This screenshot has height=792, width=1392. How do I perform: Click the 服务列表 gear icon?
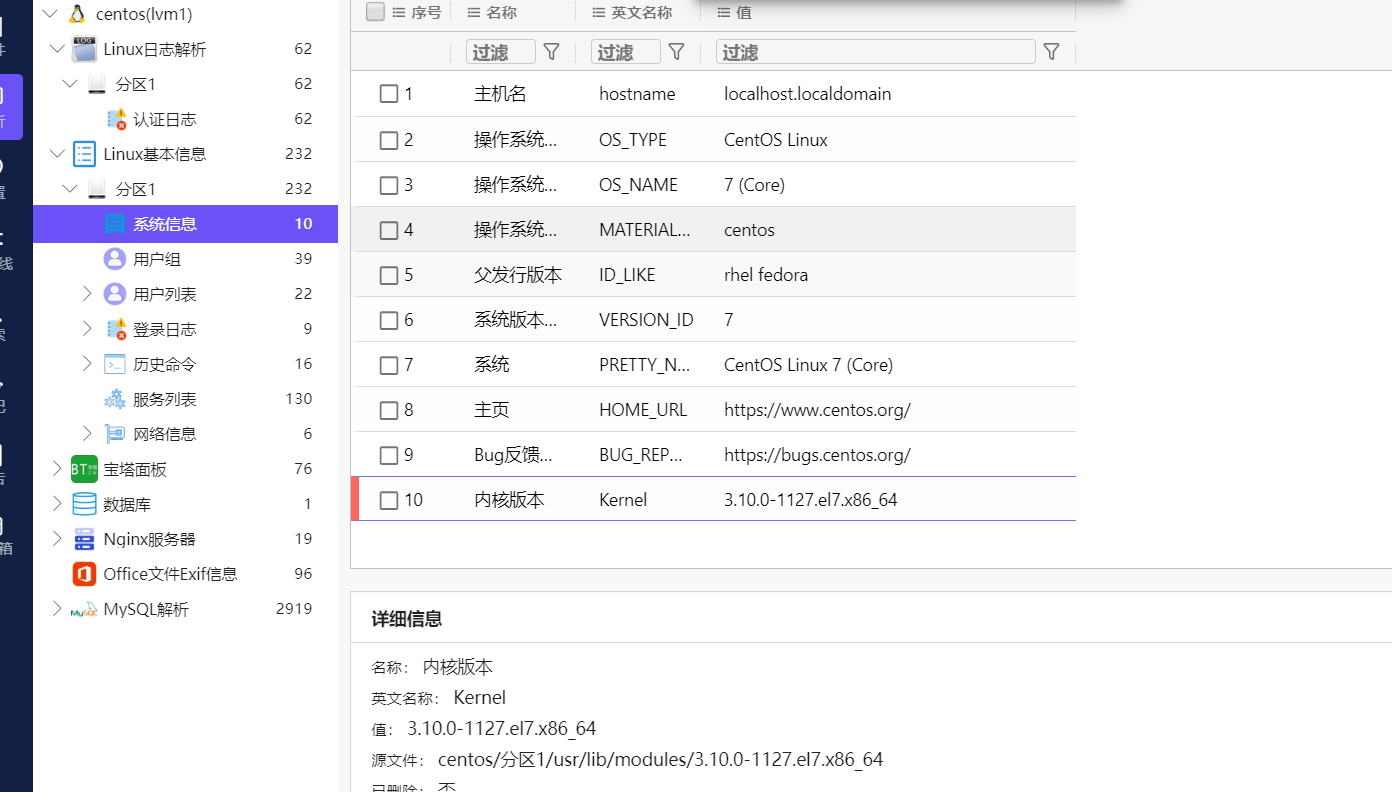(115, 399)
